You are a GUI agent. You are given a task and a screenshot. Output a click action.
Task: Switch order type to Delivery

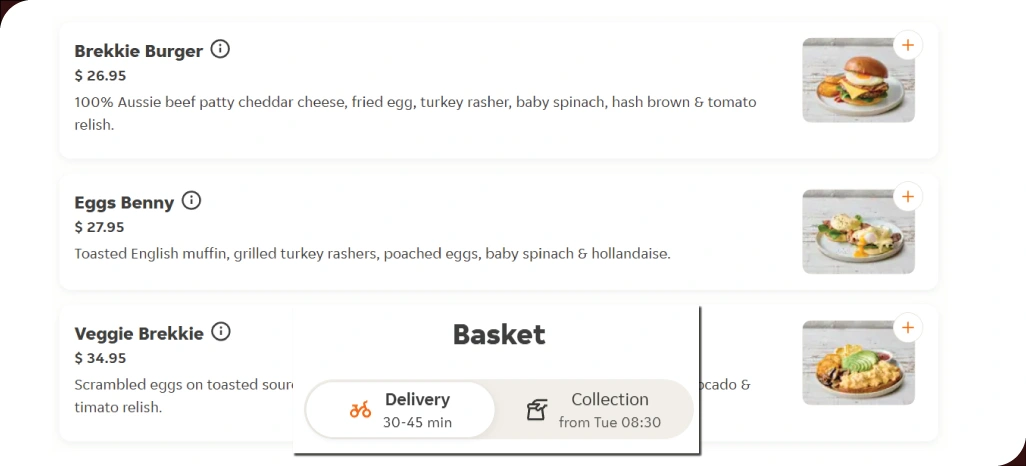(x=400, y=410)
